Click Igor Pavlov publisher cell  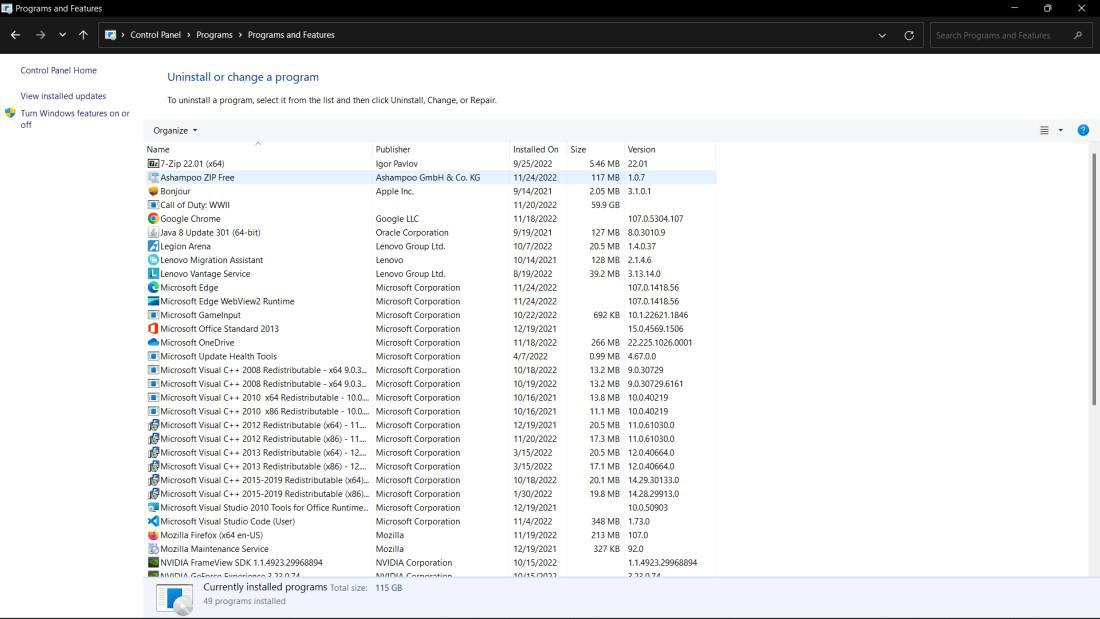click(396, 164)
